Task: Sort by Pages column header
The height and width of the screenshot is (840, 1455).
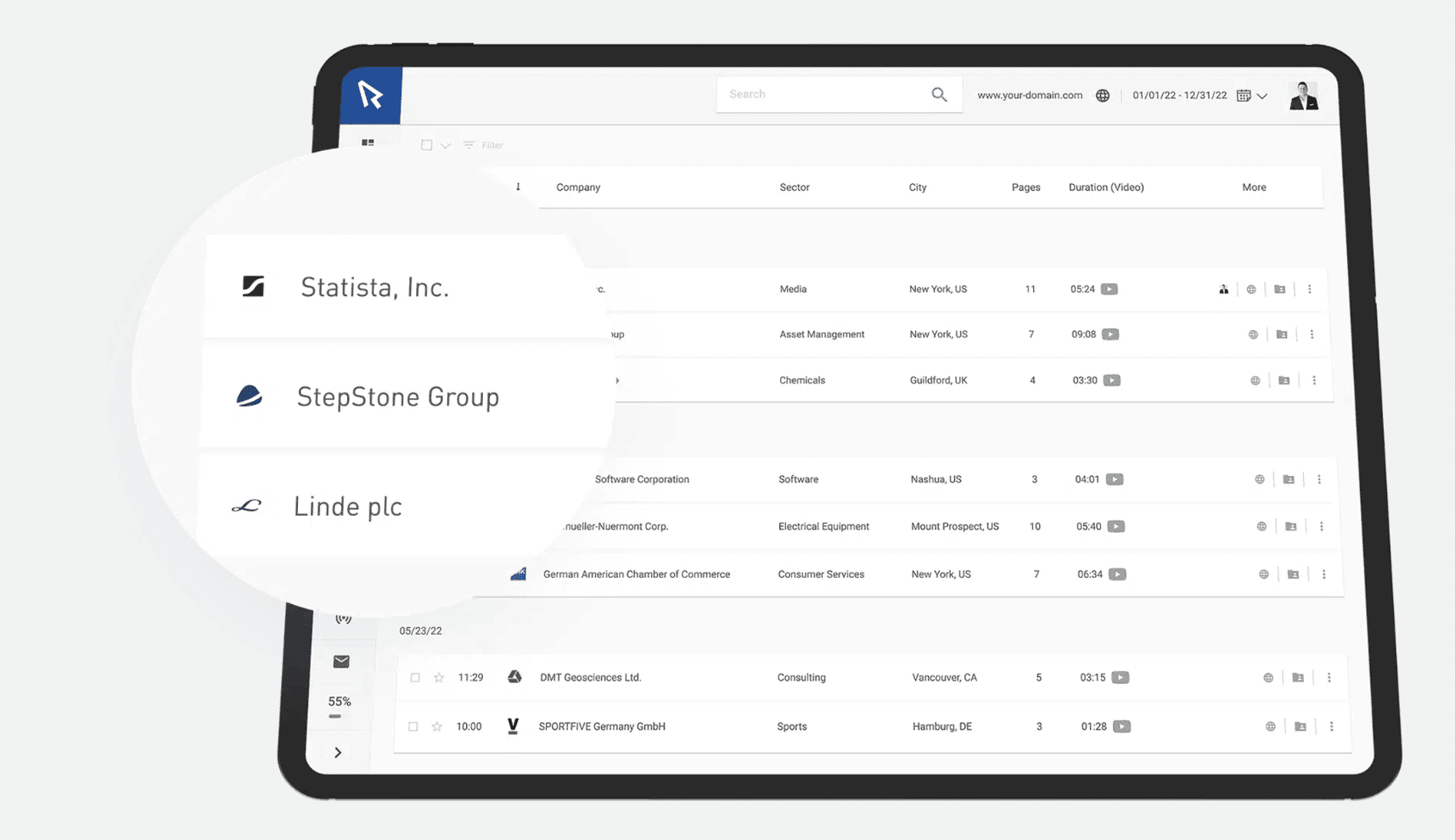Action: pos(1025,188)
